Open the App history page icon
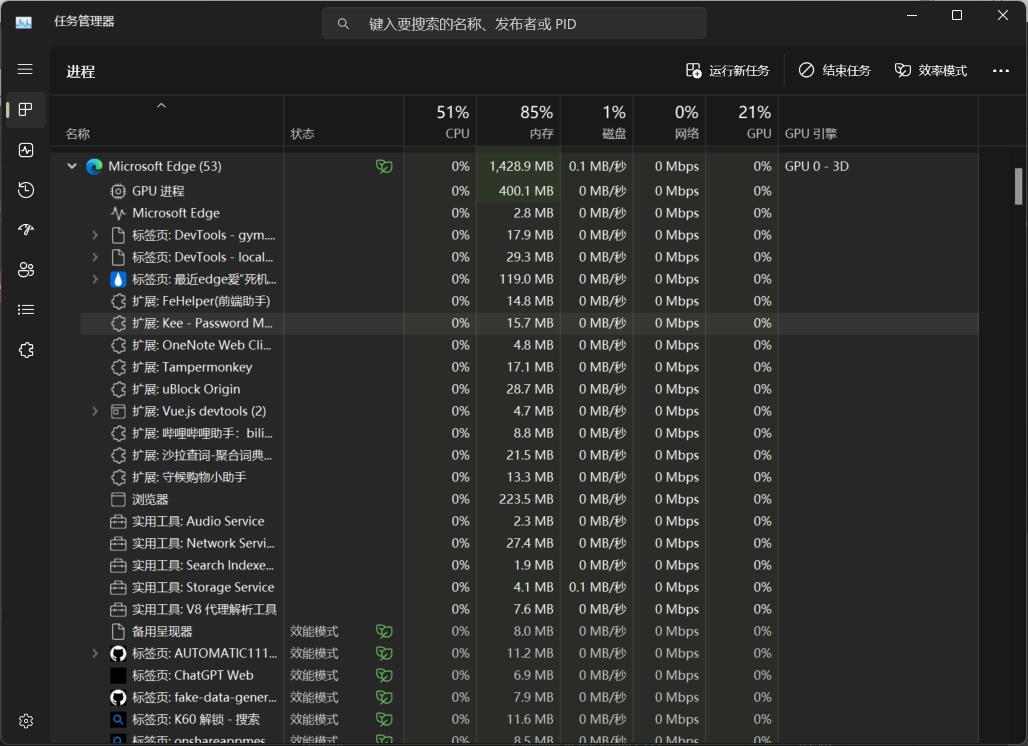 (x=26, y=190)
